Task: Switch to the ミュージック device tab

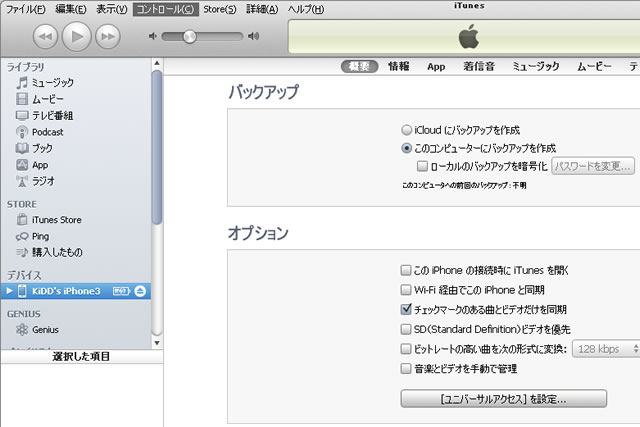Action: 536,66
